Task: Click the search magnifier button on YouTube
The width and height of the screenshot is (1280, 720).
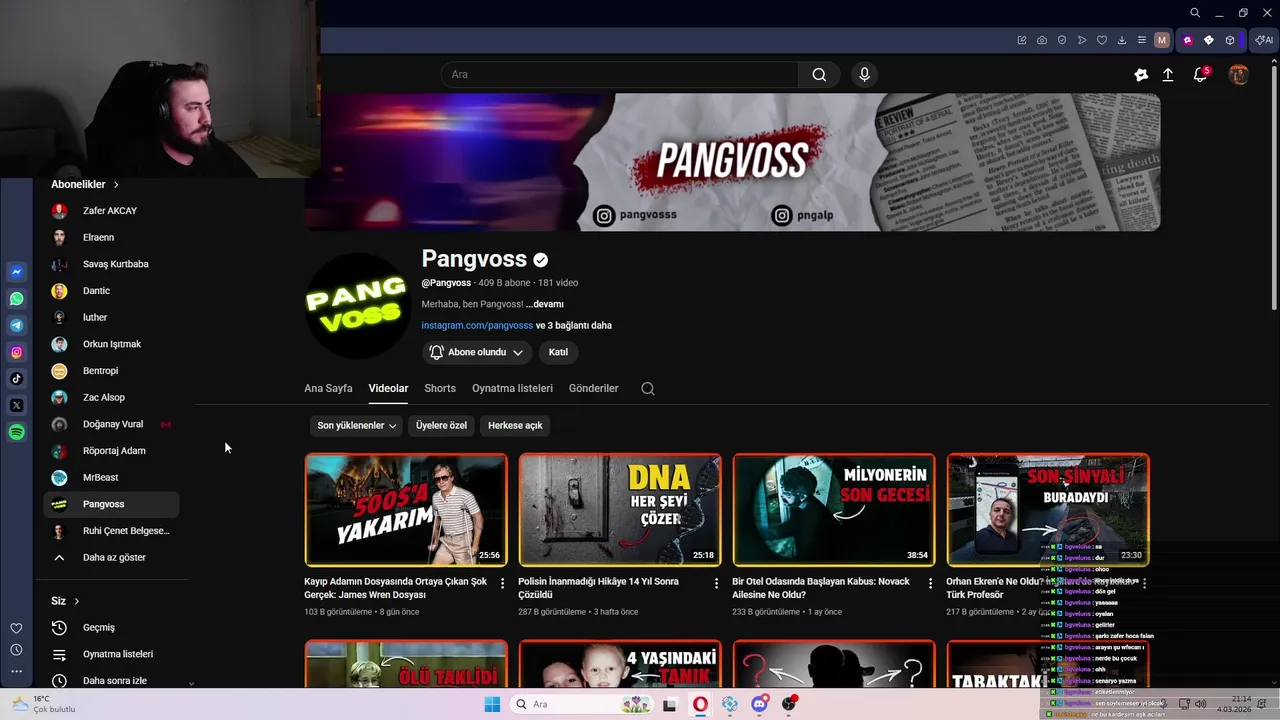Action: pos(819,74)
